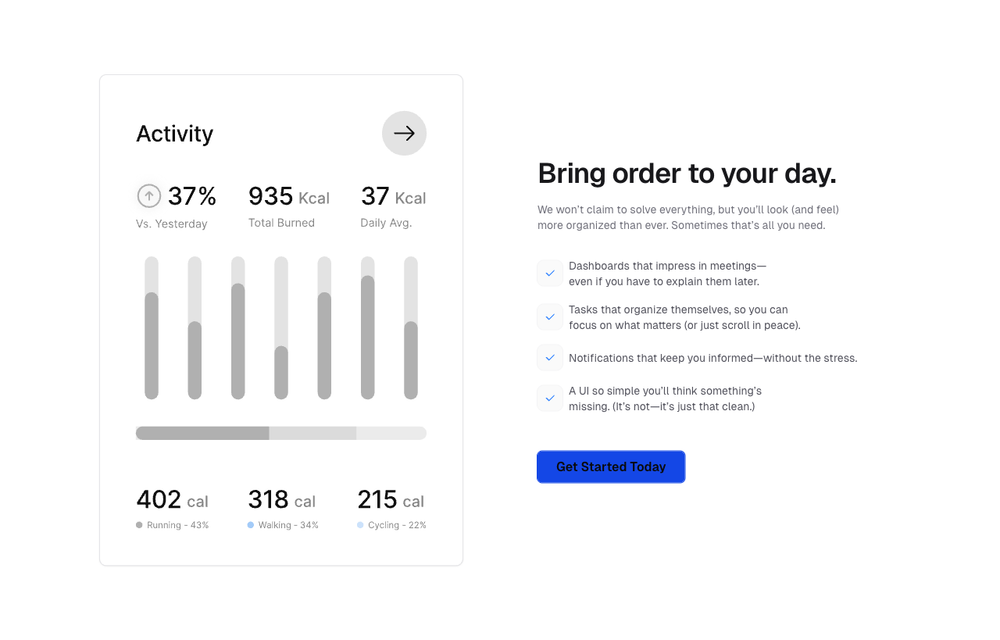The height and width of the screenshot is (640, 1000).
Task: Select the first vertical bar in the chart
Action: tap(151, 345)
